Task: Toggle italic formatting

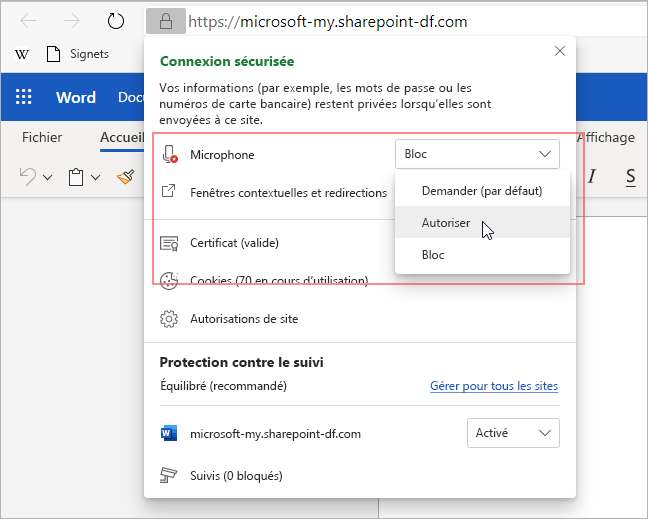Action: point(592,176)
